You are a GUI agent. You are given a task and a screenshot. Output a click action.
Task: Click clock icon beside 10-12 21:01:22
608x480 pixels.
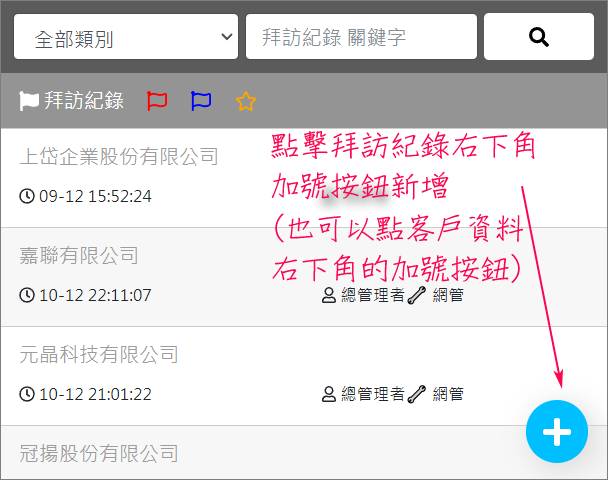27,394
